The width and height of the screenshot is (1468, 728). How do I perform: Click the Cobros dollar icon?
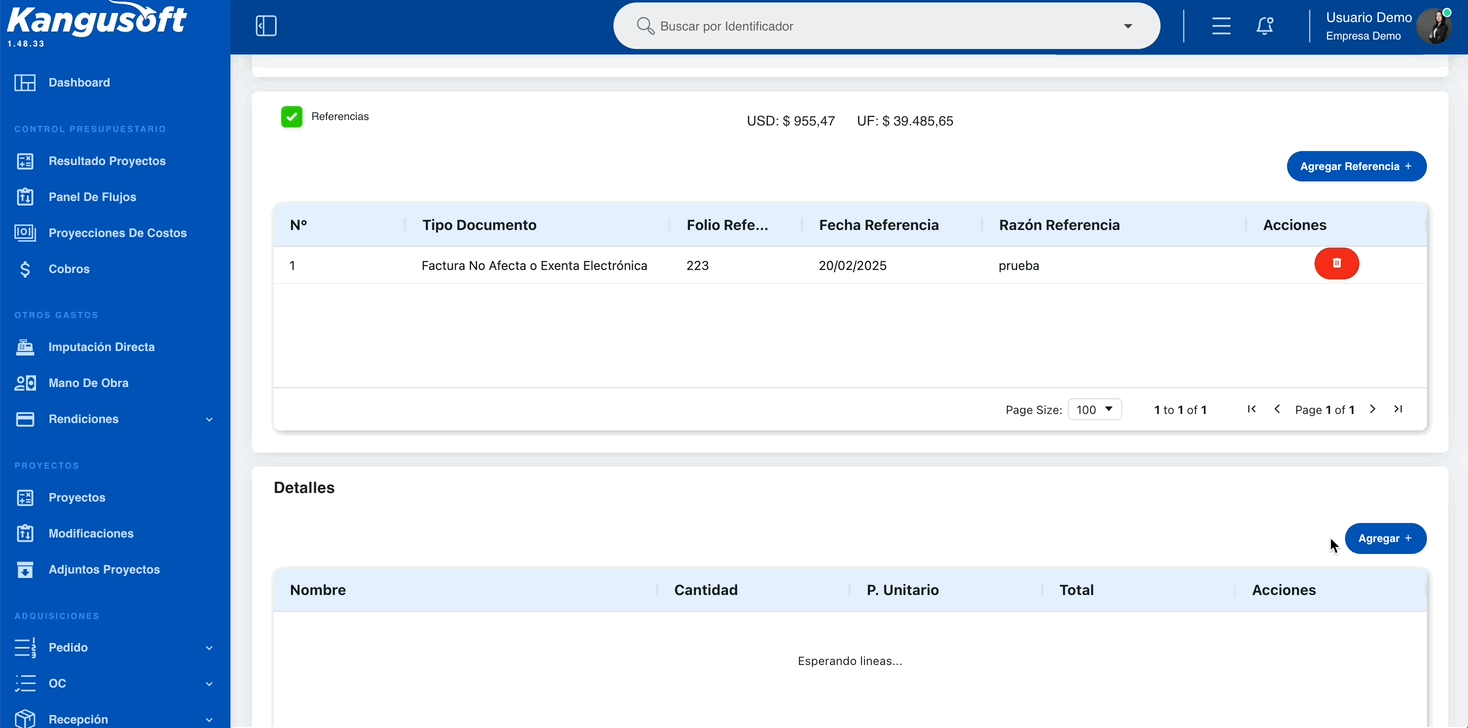[25, 269]
